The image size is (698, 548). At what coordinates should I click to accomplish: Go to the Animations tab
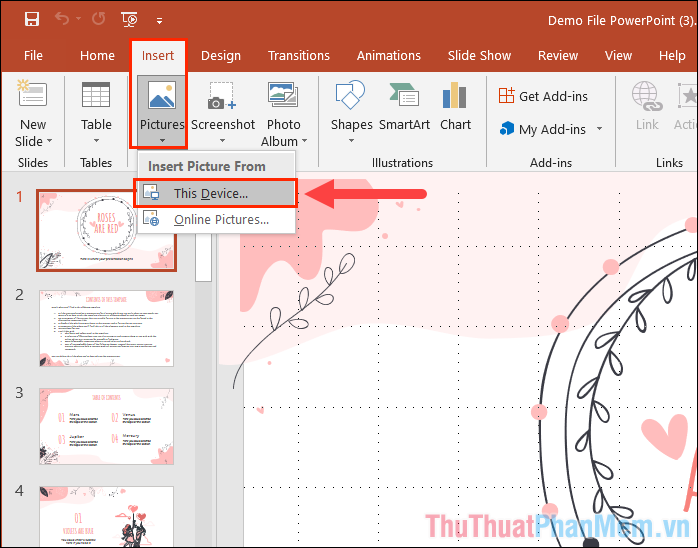click(x=389, y=55)
